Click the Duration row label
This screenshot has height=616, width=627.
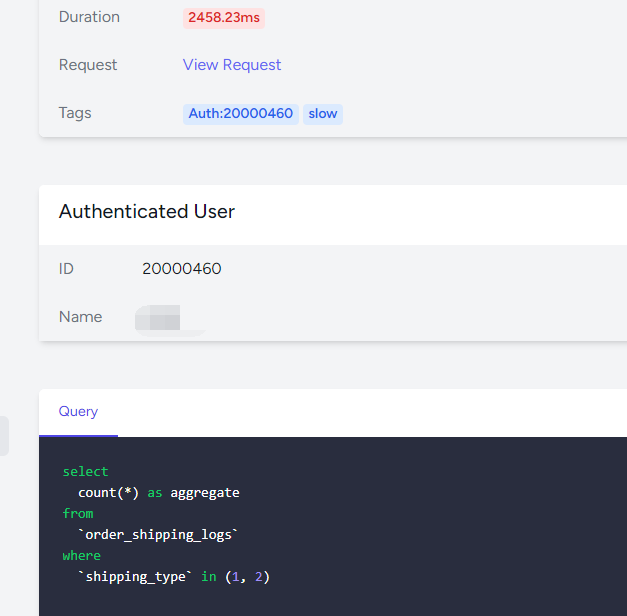point(89,17)
